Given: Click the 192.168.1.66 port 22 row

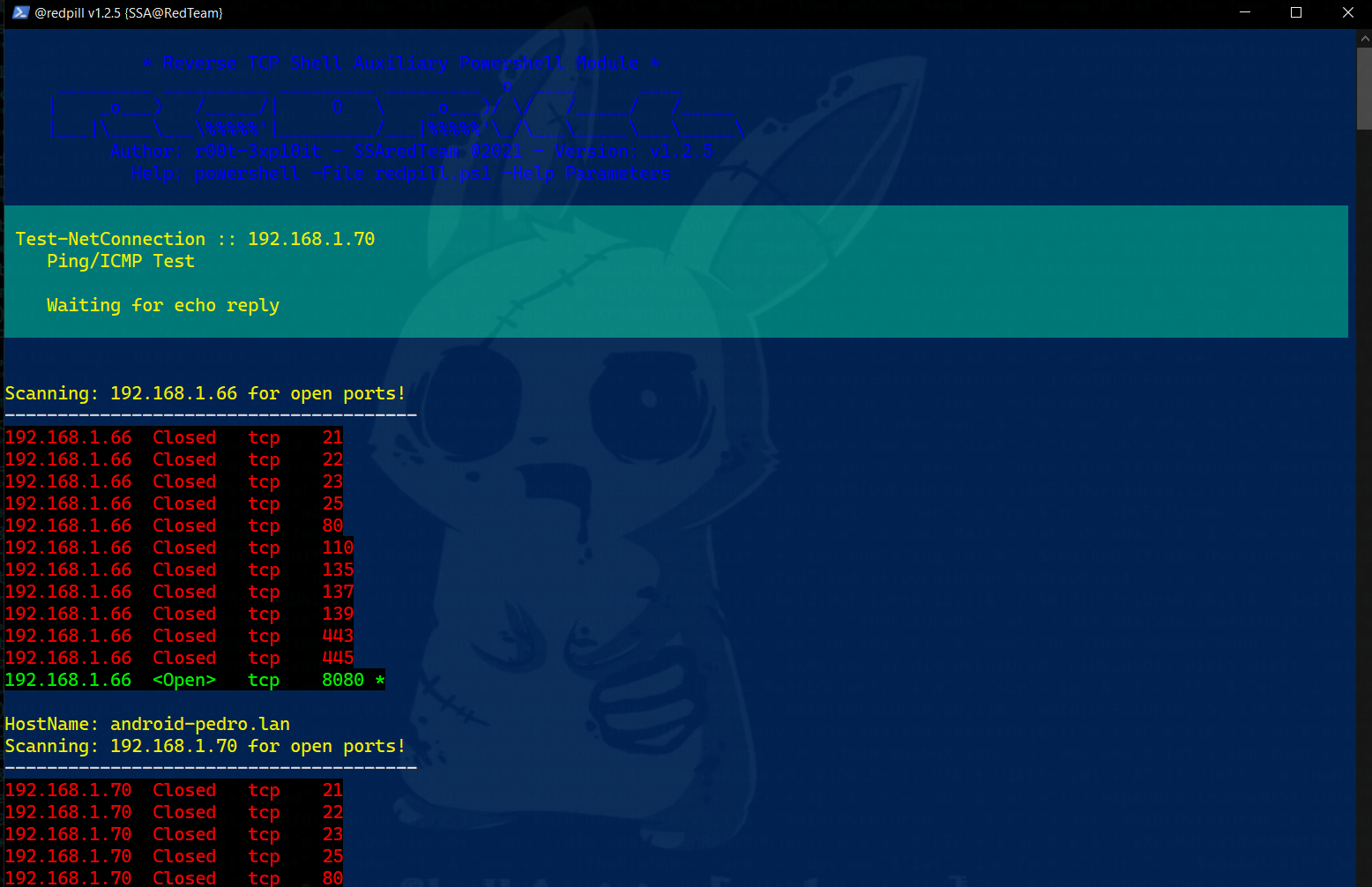Looking at the screenshot, I should pos(174,459).
